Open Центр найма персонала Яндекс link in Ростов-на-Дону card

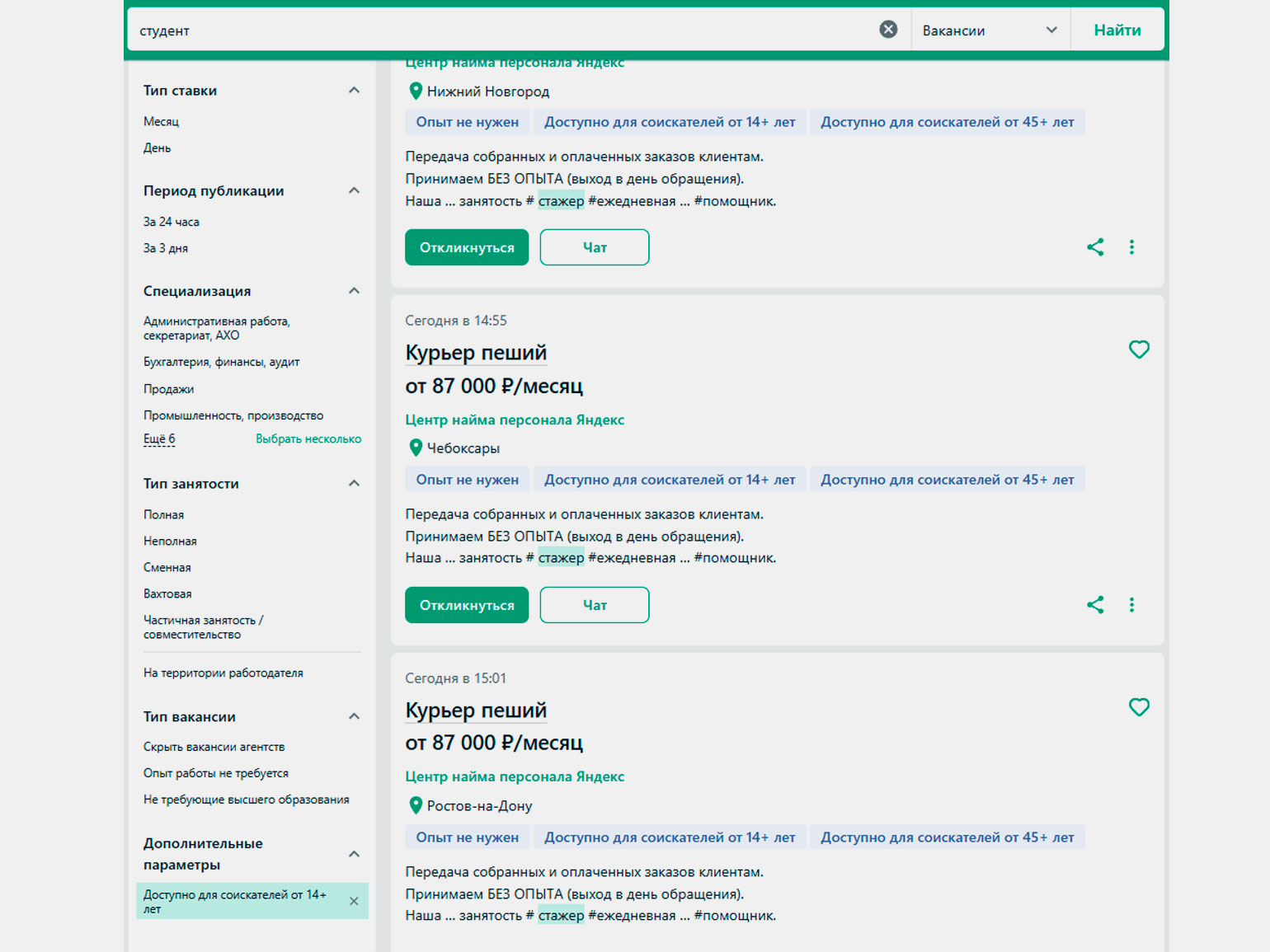515,776
